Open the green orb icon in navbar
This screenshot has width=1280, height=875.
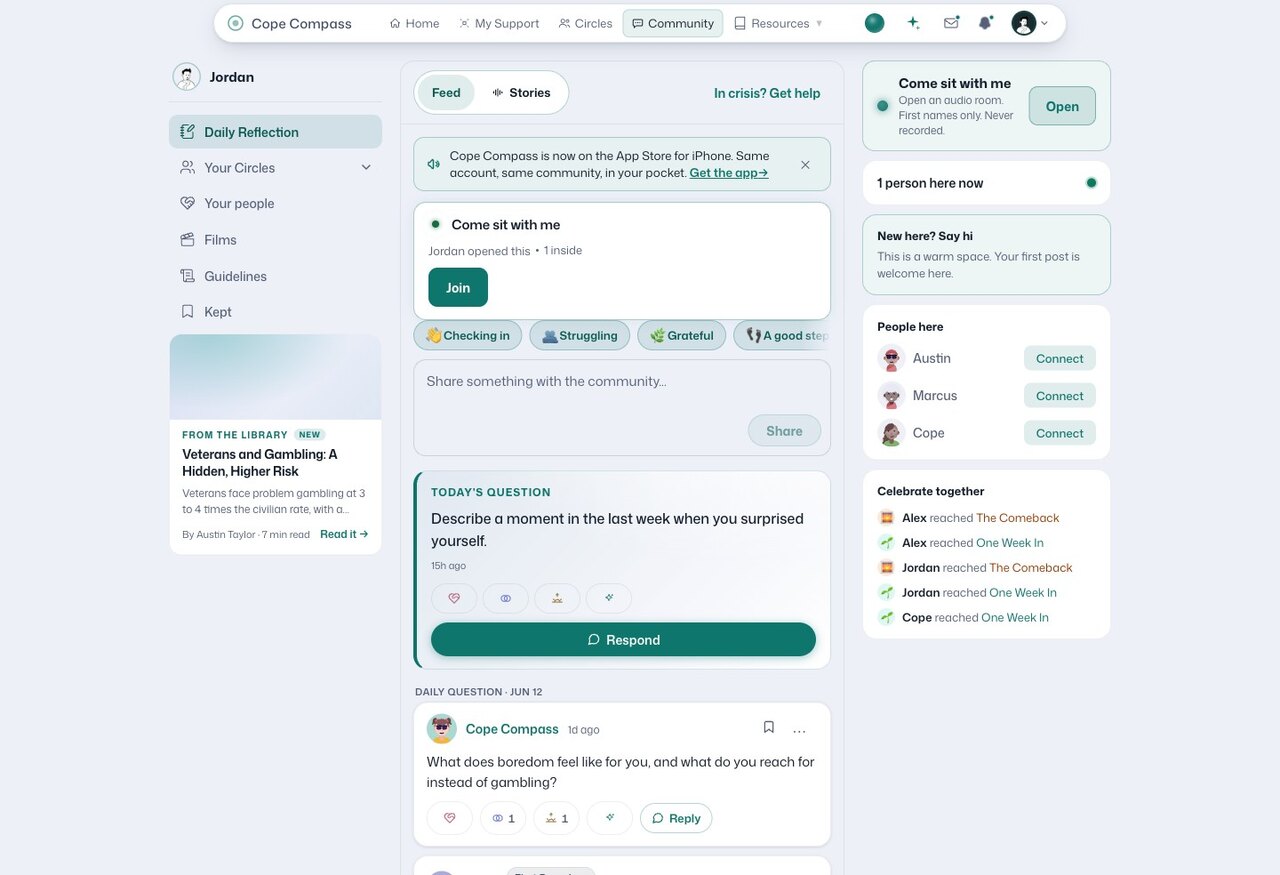pyautogui.click(x=874, y=23)
